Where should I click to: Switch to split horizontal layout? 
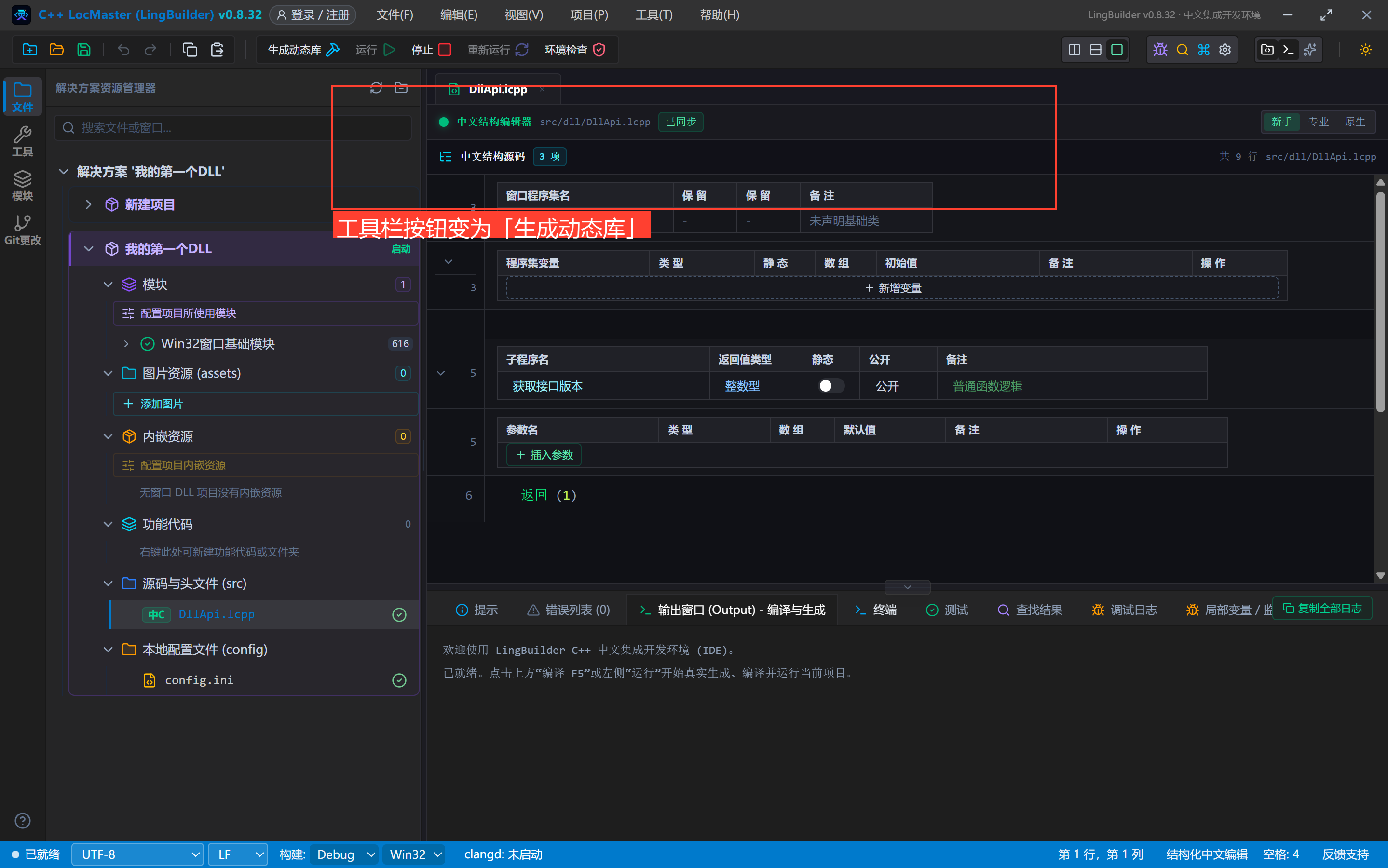(x=1095, y=50)
